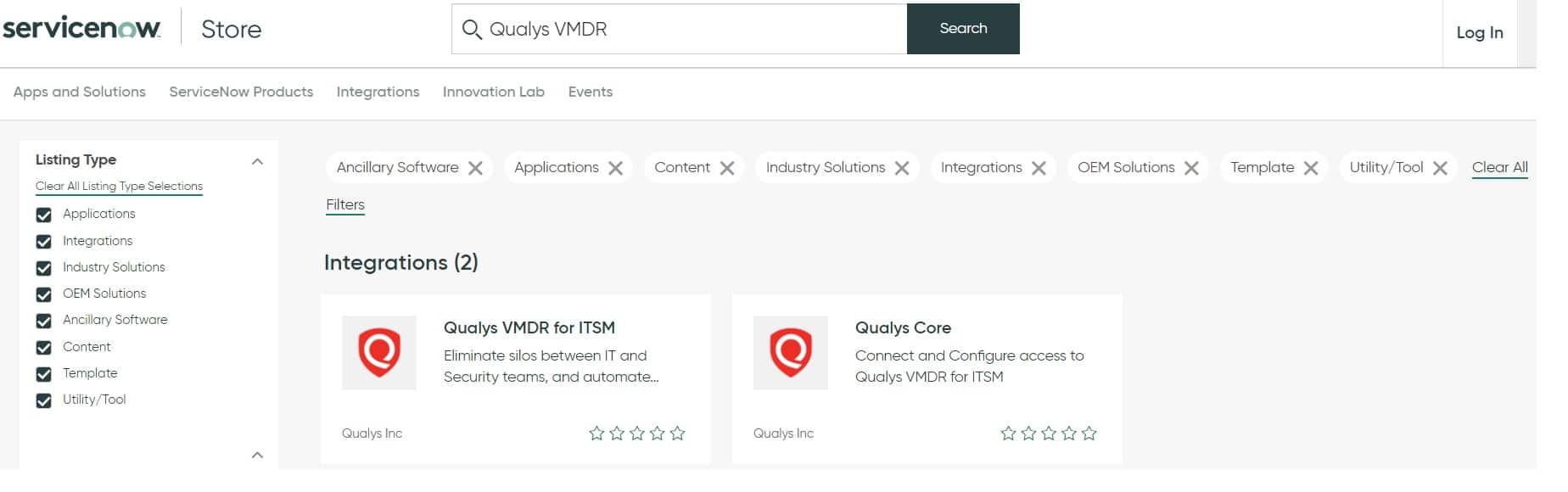Image resolution: width=1568 pixels, height=492 pixels.
Task: Click the magnifier icon in search box
Action: pyautogui.click(x=472, y=30)
